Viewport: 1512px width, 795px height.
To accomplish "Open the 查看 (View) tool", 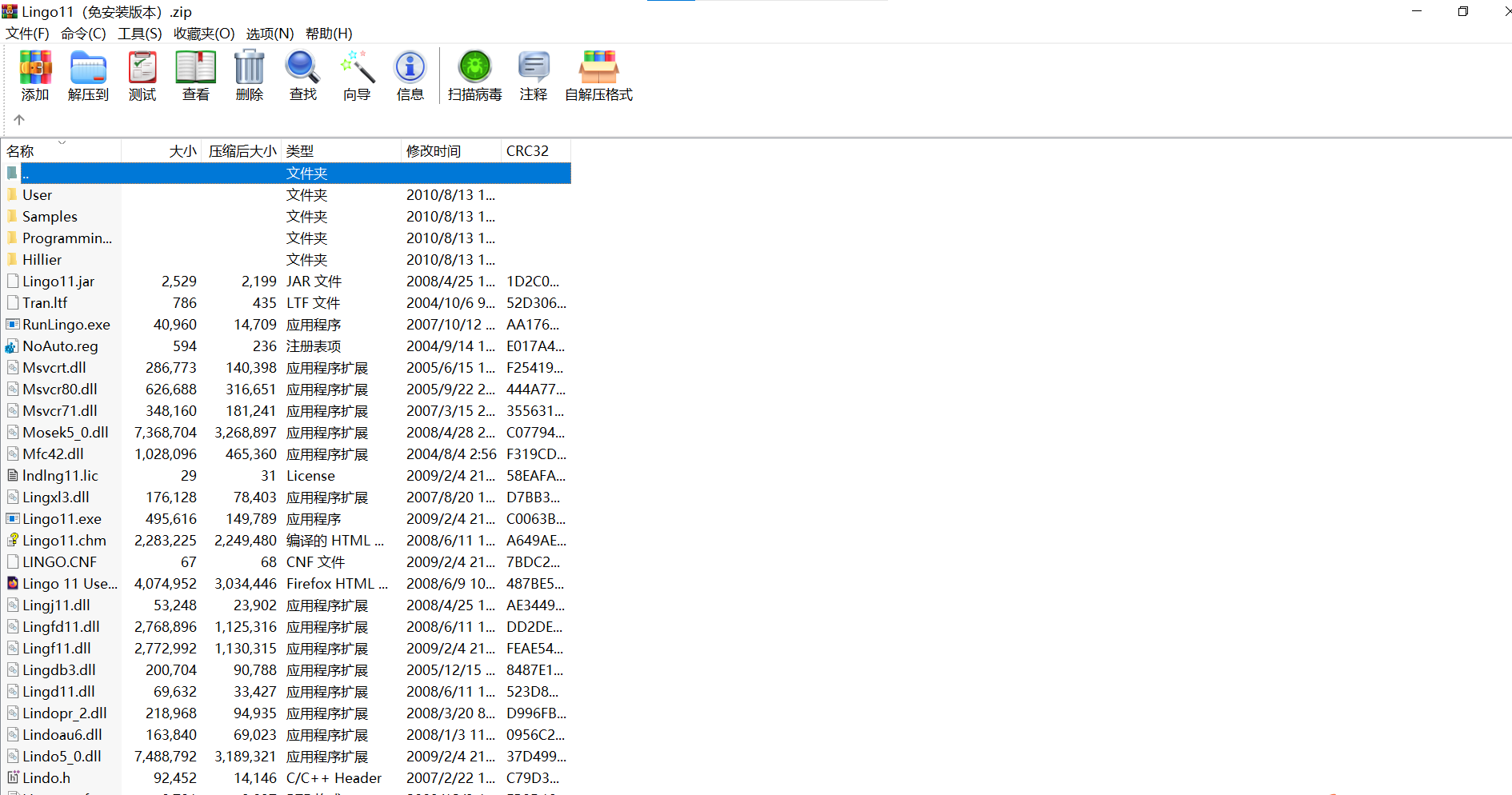I will pos(195,76).
